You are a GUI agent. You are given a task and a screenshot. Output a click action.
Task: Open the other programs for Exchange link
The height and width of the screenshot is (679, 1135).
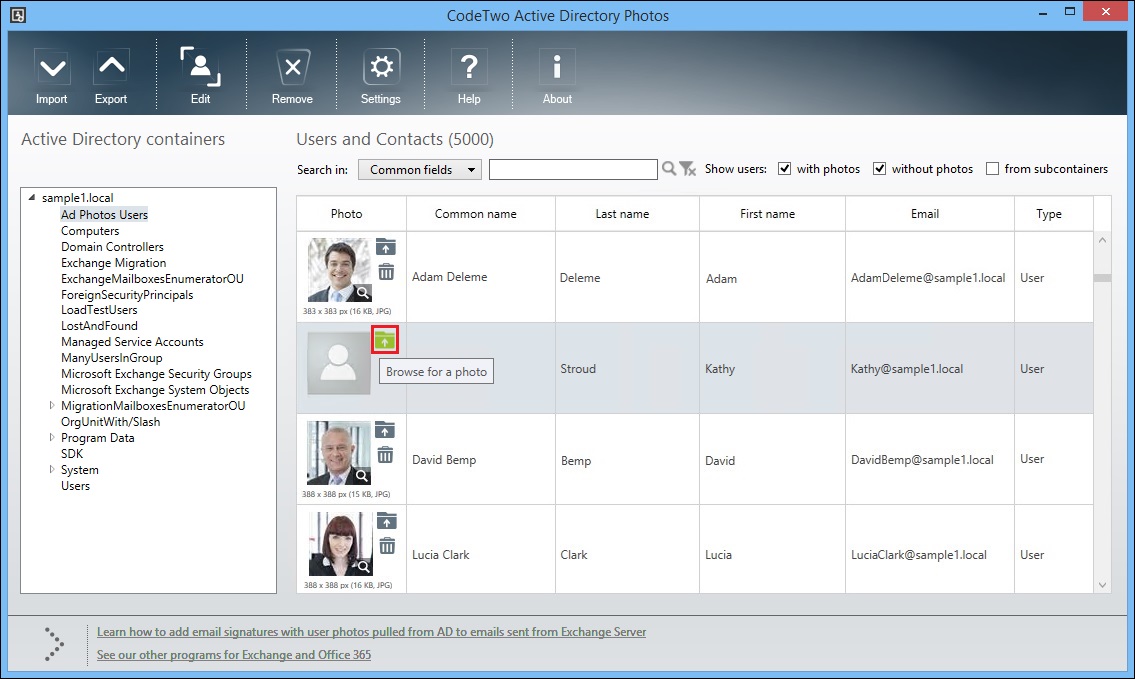[x=234, y=655]
